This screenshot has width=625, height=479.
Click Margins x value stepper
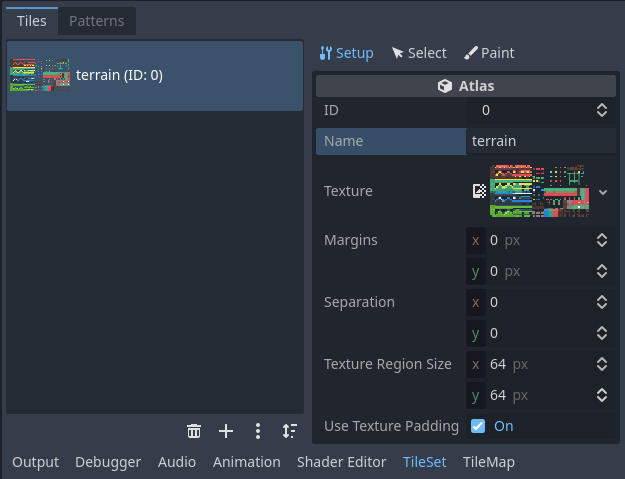click(602, 240)
